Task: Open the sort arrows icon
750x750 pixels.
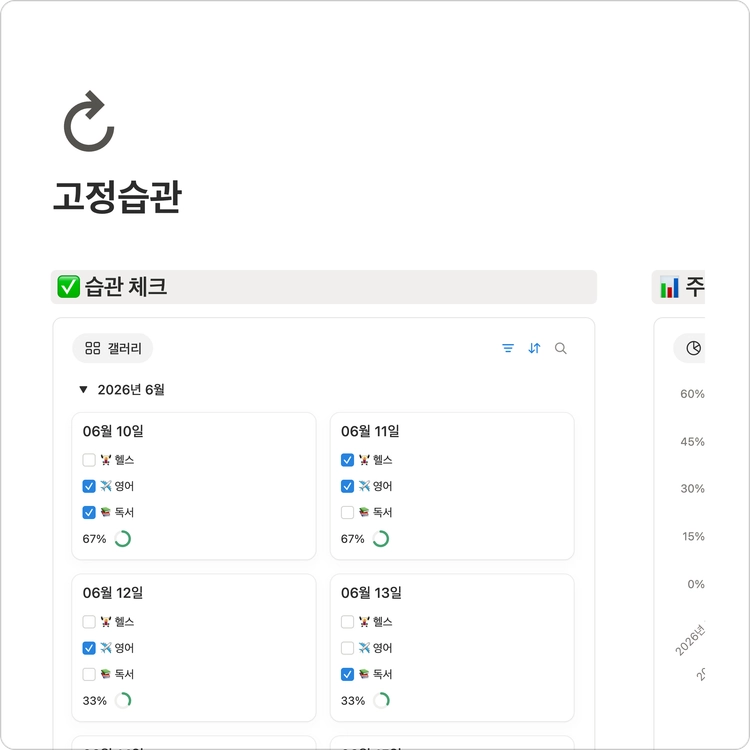Action: pos(534,348)
